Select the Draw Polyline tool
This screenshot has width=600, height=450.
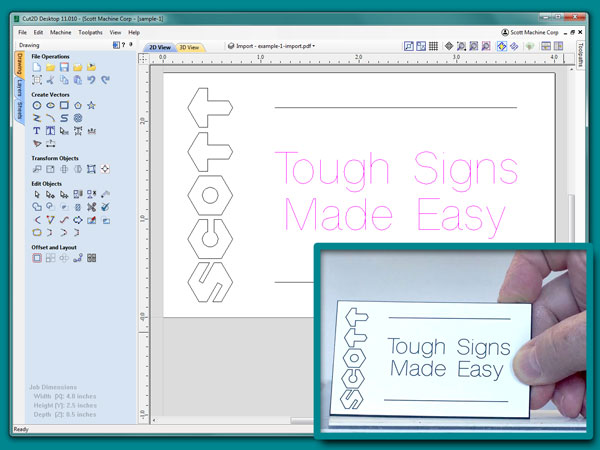37,118
